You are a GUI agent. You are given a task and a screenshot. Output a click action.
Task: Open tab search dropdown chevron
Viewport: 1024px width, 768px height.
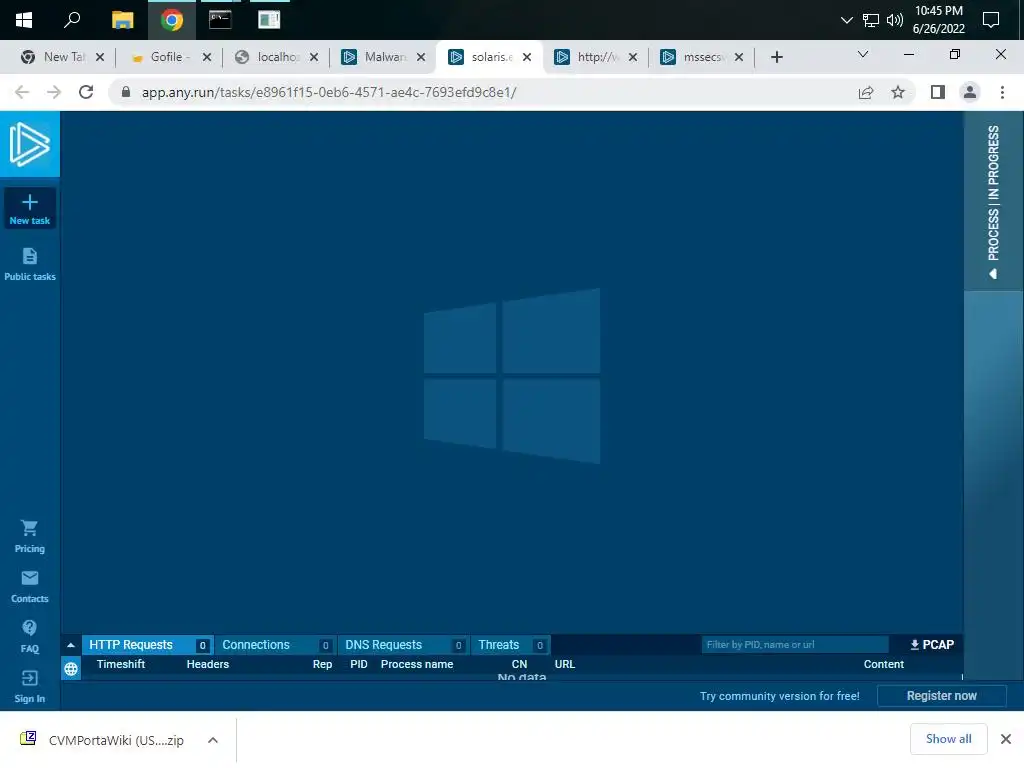pos(863,54)
